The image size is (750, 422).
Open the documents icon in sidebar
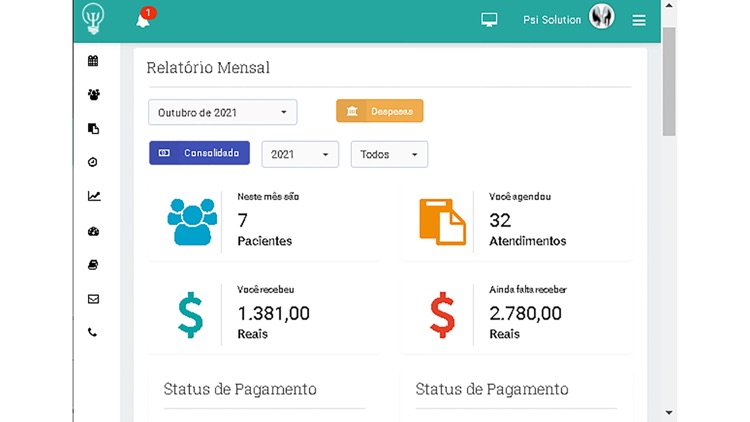[94, 128]
